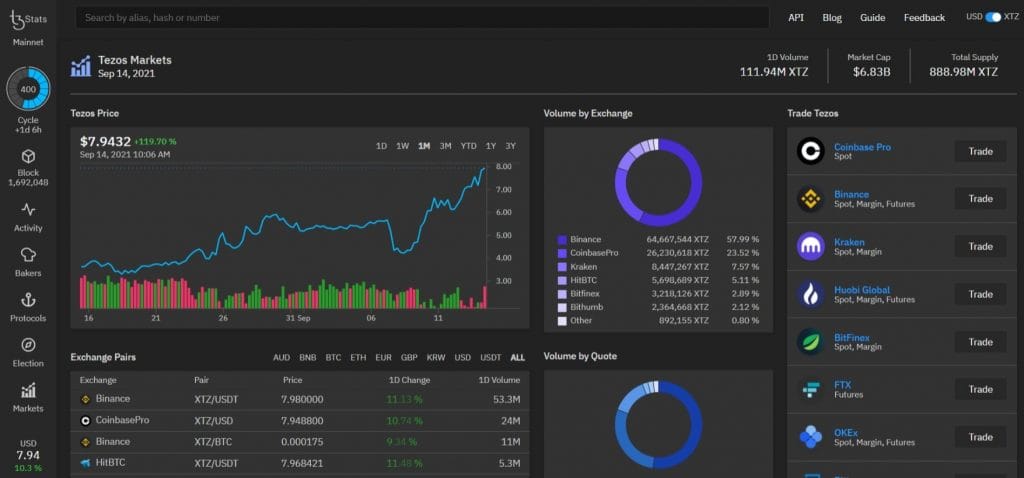Click the BitFinex leaf logo
The height and width of the screenshot is (478, 1024).
[810, 342]
